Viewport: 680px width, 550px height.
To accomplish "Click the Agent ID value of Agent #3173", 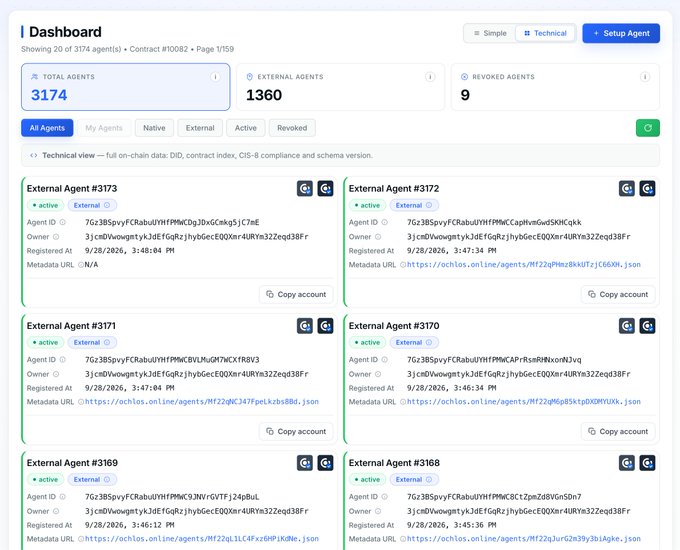I will coord(172,223).
